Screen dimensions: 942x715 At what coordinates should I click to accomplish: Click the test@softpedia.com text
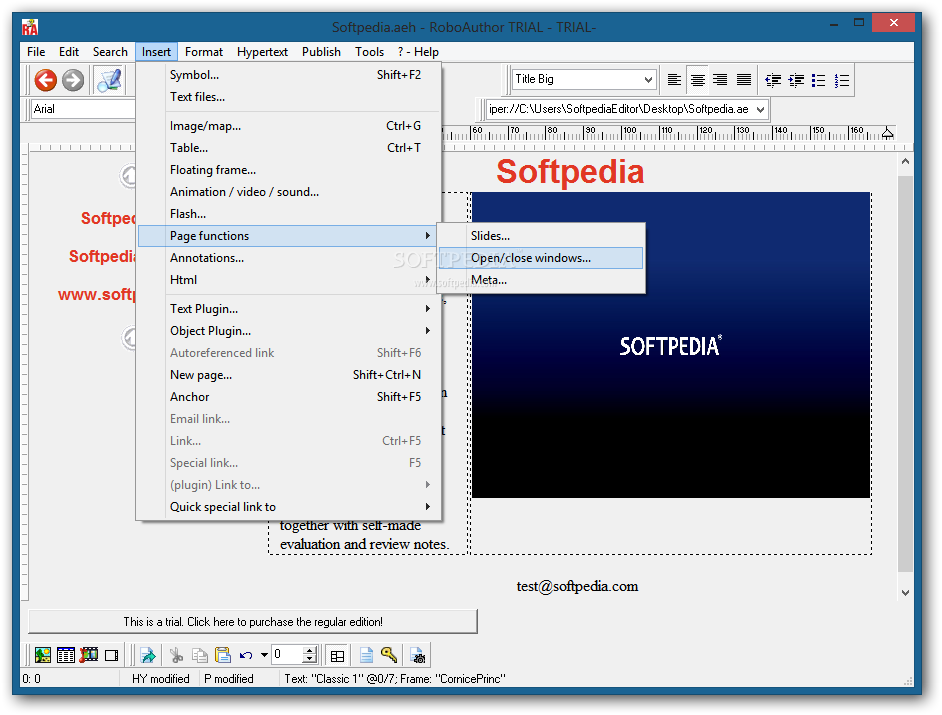tap(577, 586)
